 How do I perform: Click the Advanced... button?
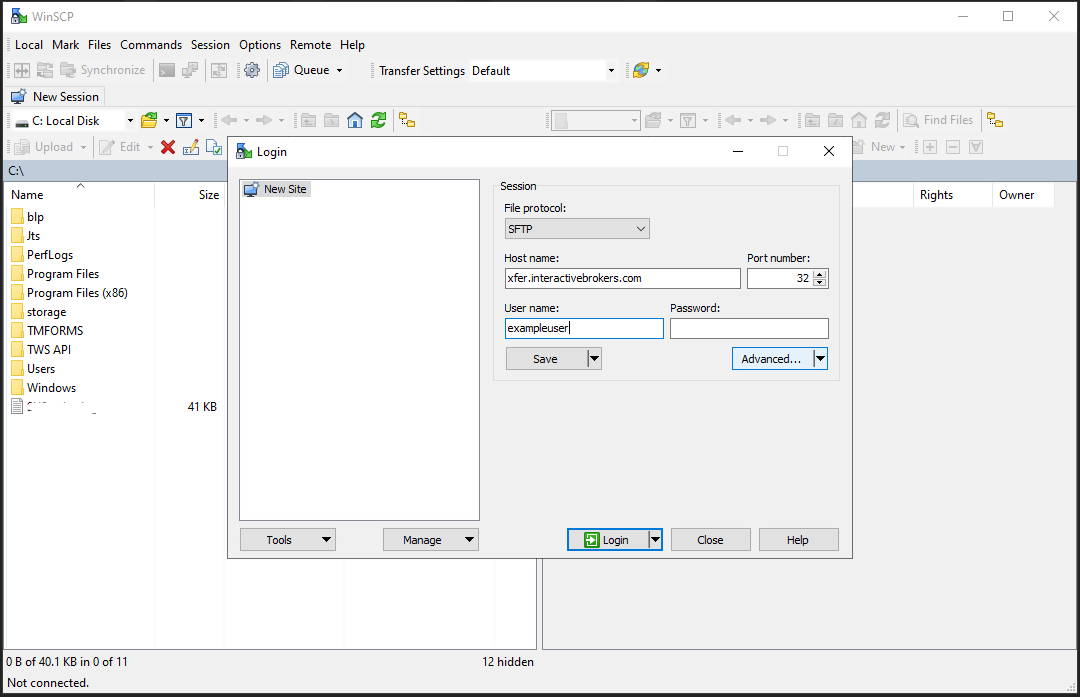(772, 359)
